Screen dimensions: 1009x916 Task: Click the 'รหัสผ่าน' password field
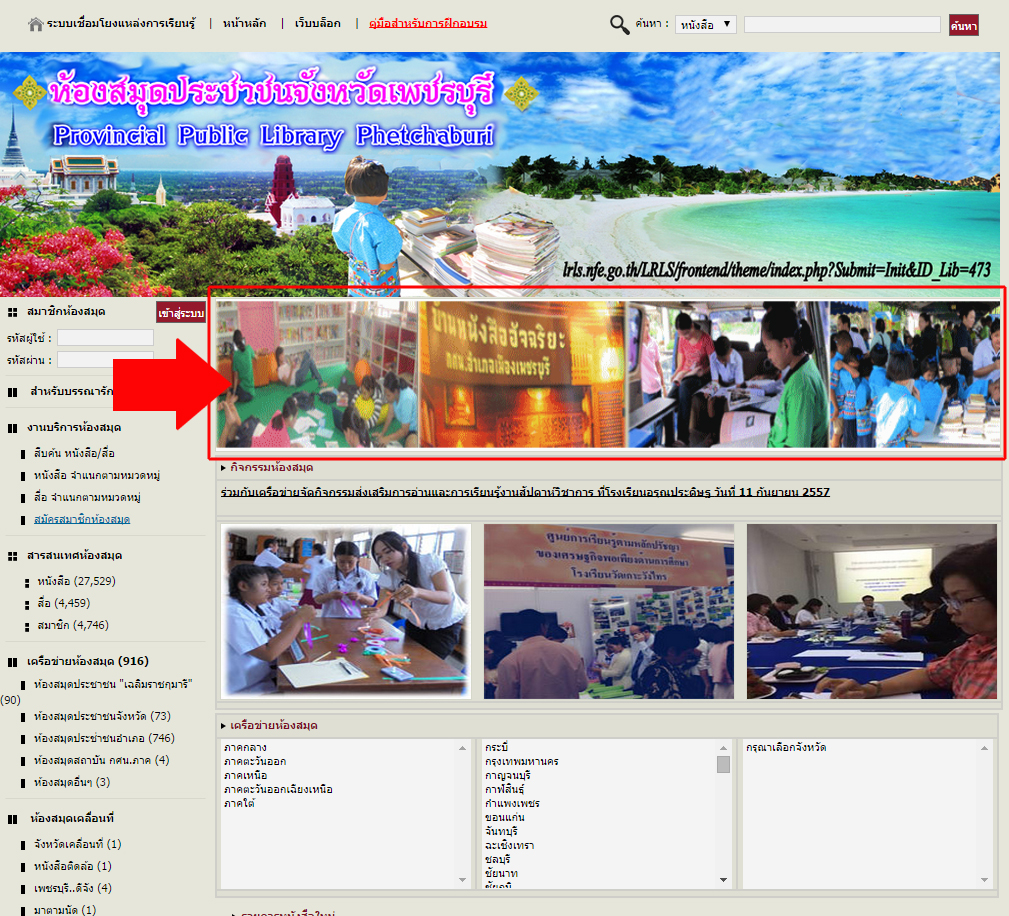106,360
